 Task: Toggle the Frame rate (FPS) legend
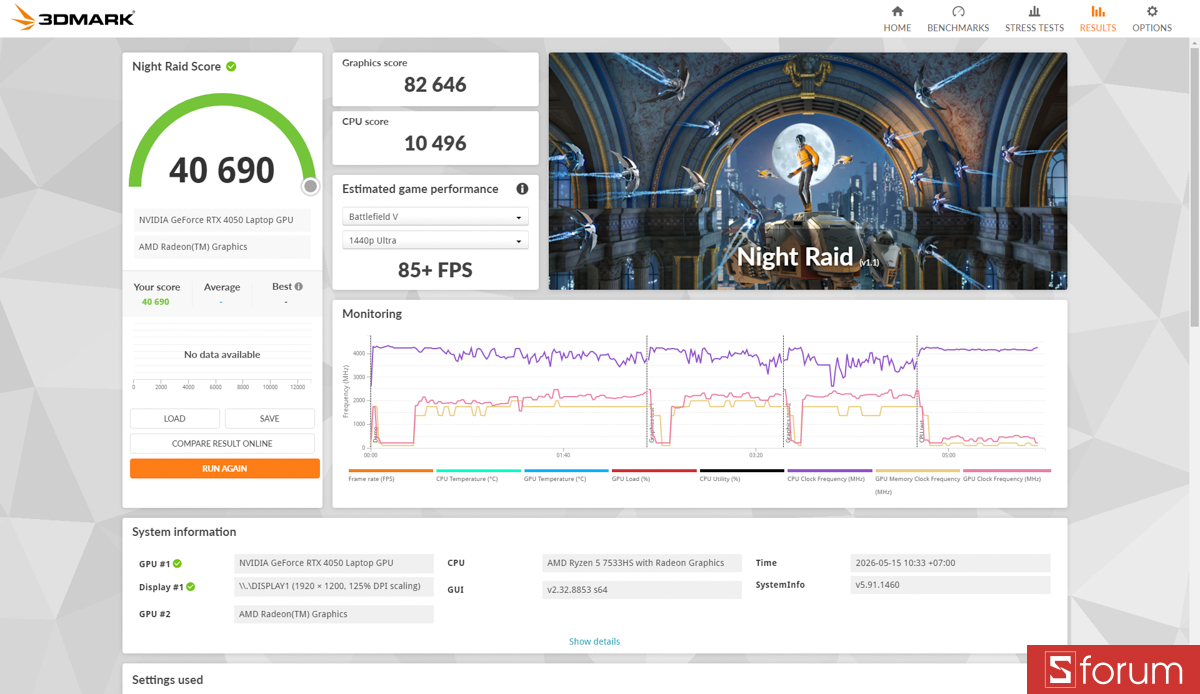(x=390, y=476)
